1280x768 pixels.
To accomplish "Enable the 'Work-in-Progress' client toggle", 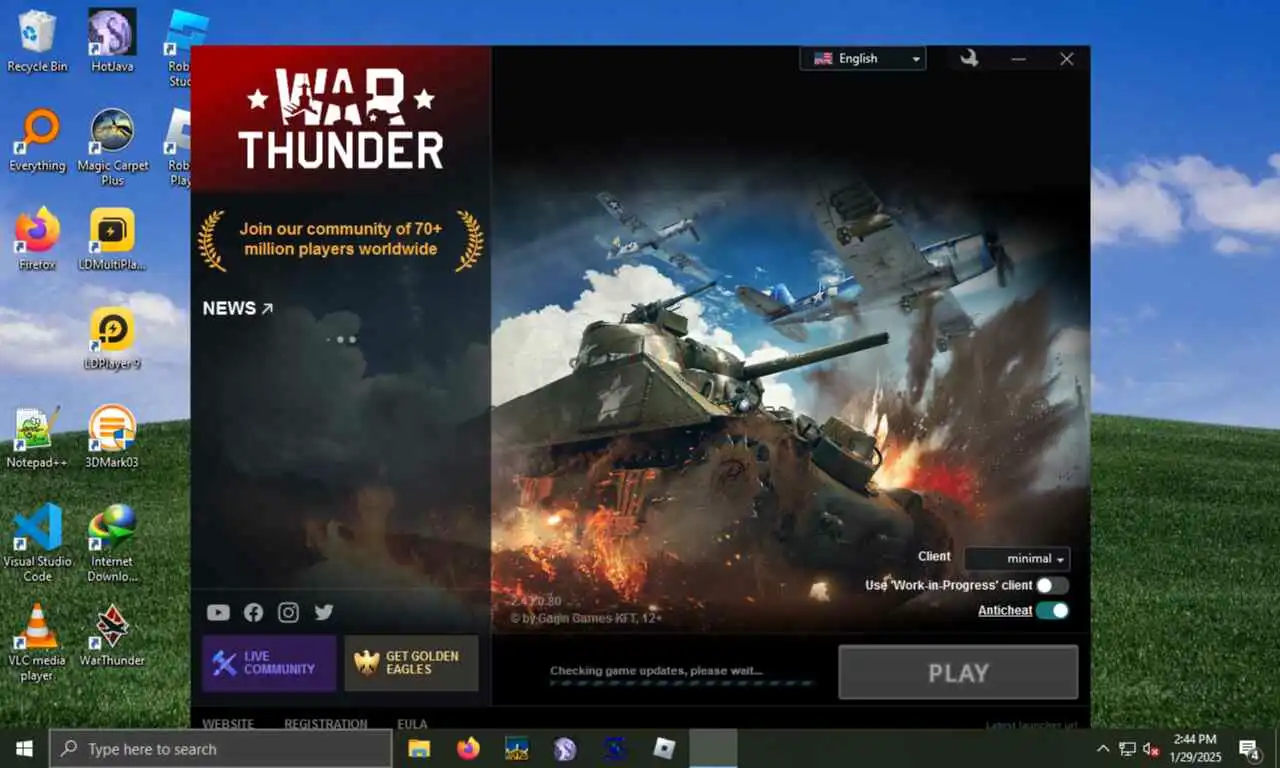I will pyautogui.click(x=1052, y=585).
